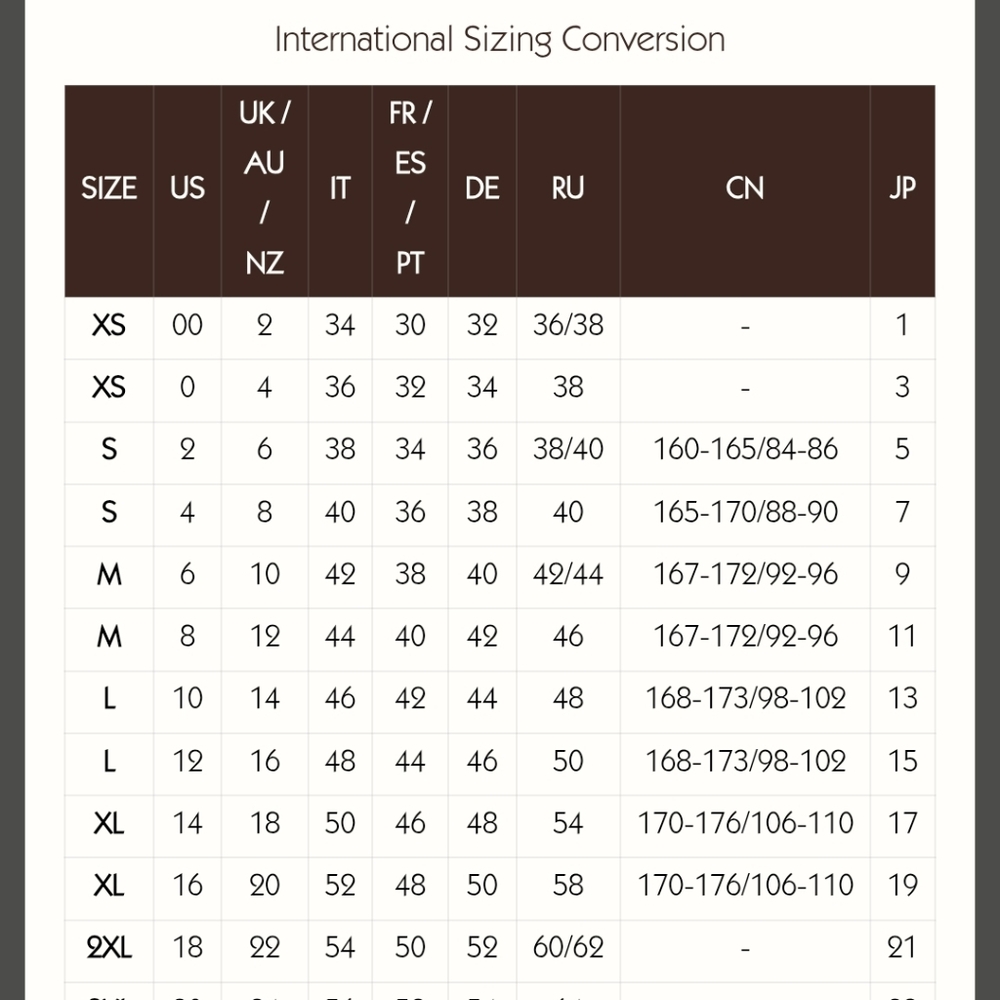Select the FR / ES / PT header

[x=410, y=188]
